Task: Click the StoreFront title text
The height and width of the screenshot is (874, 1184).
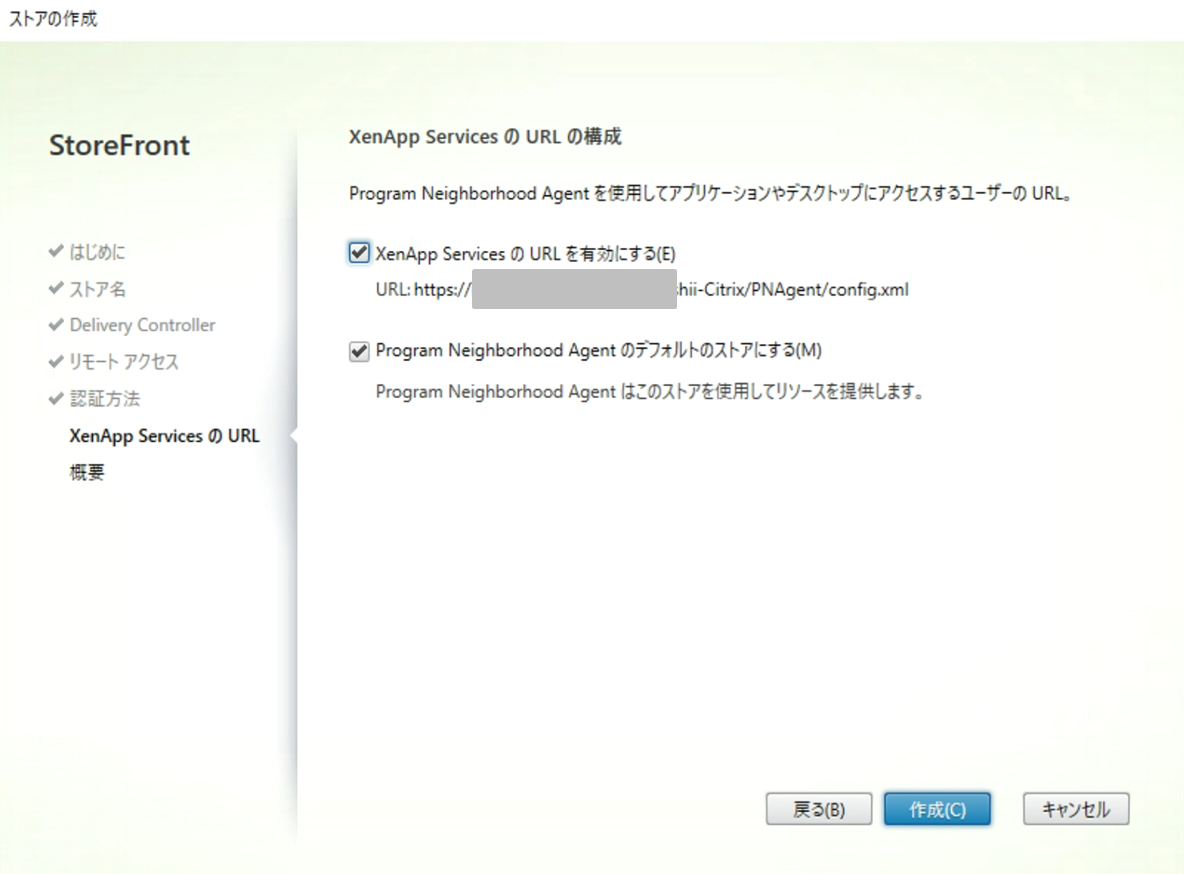Action: pyautogui.click(x=119, y=145)
